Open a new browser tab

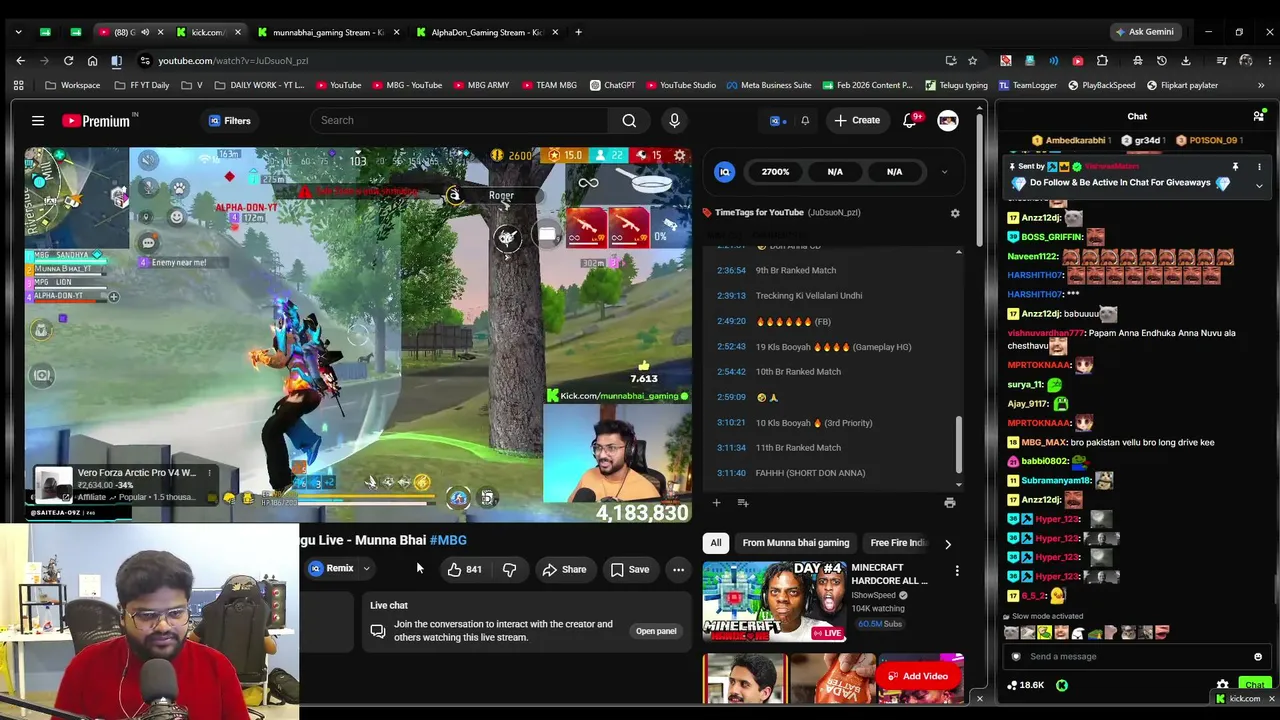pyautogui.click(x=578, y=32)
